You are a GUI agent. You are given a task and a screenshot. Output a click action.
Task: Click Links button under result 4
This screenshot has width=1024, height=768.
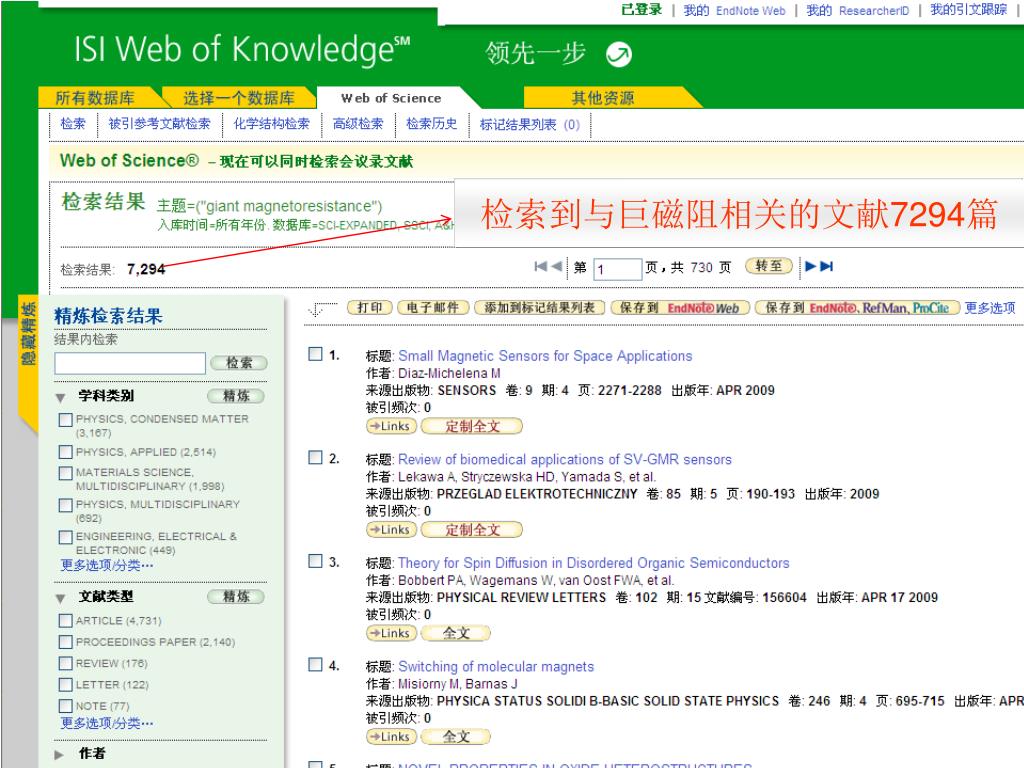pyautogui.click(x=391, y=737)
